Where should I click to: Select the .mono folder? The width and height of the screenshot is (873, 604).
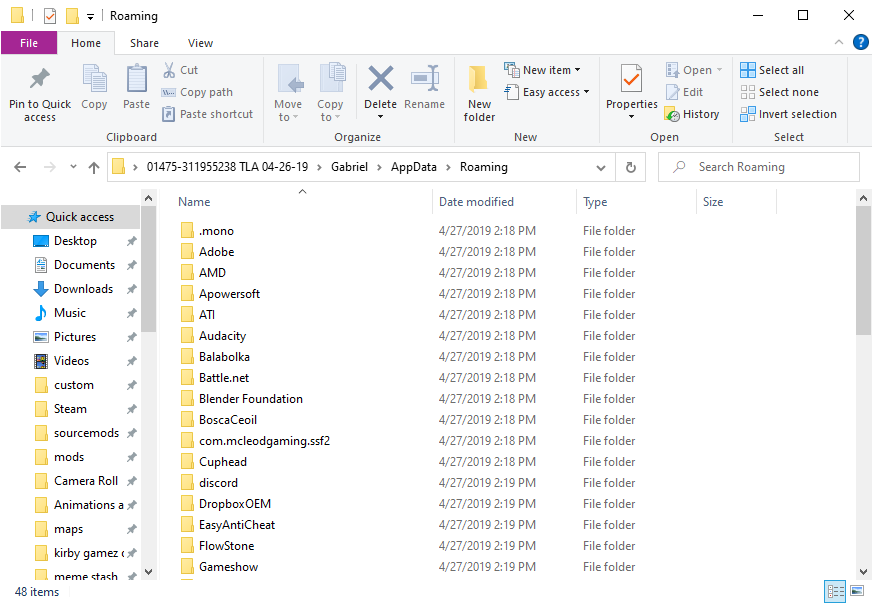(x=216, y=231)
